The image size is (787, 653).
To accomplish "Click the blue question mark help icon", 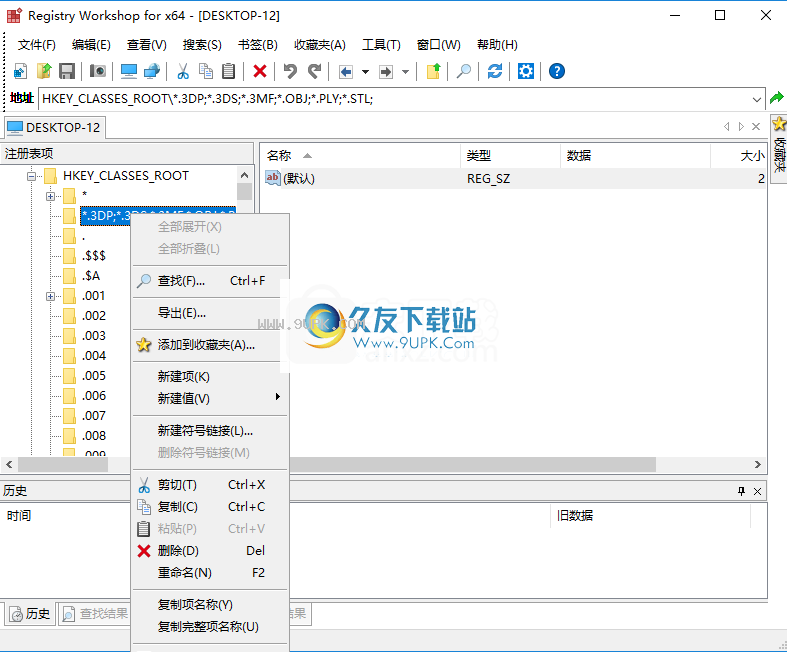I will [x=557, y=71].
